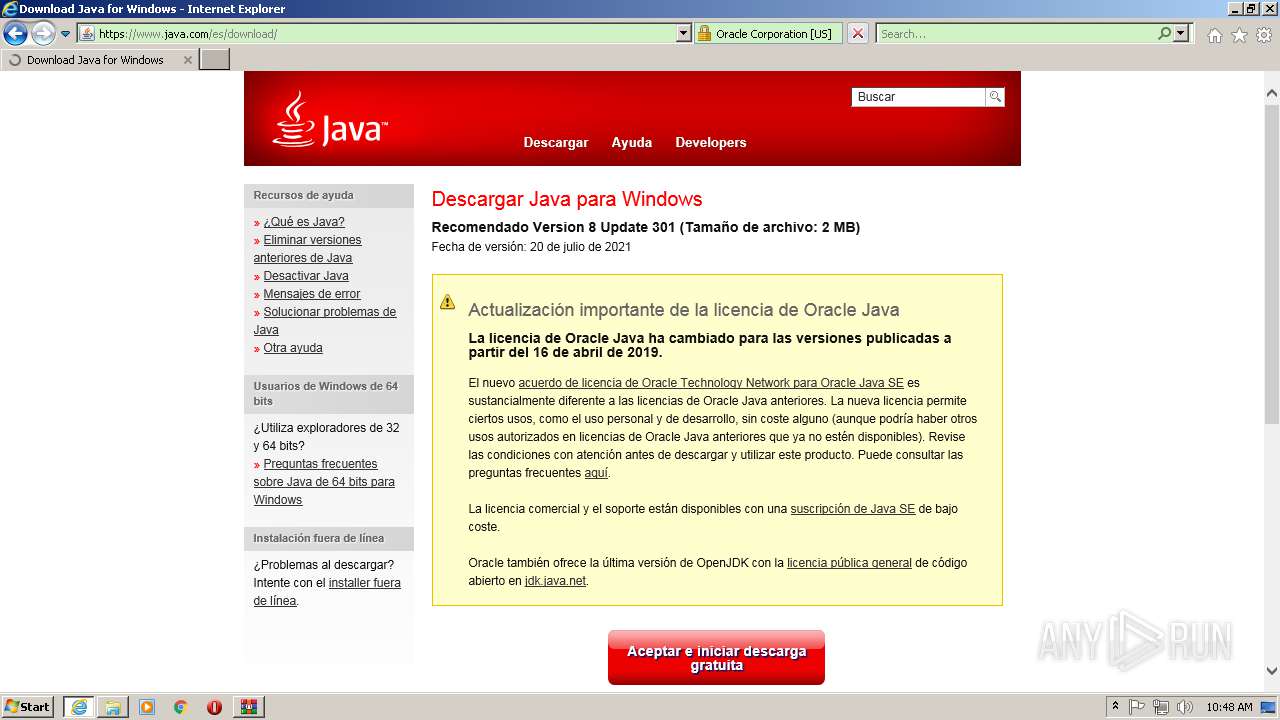This screenshot has height=720, width=1280.
Task: Open the WinRAR taskbar icon
Action: tap(248, 707)
